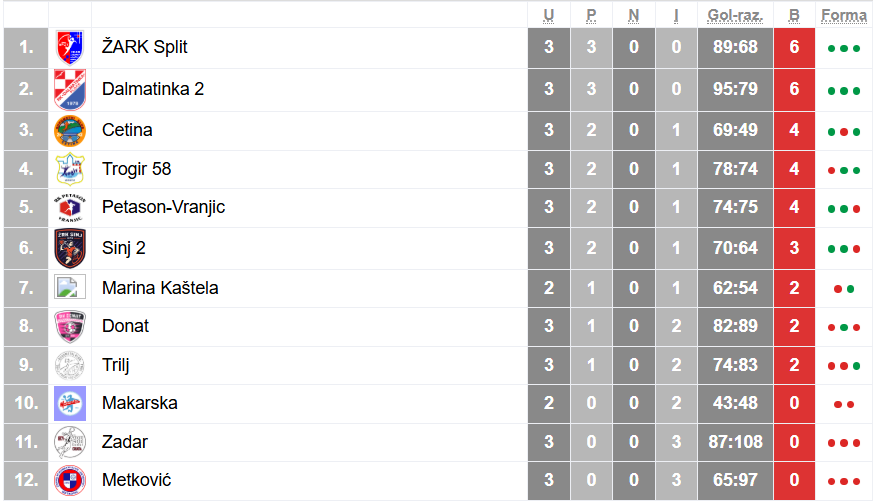Click the 'B' points column header
Viewport: 873px width, 502px height.
click(x=794, y=15)
